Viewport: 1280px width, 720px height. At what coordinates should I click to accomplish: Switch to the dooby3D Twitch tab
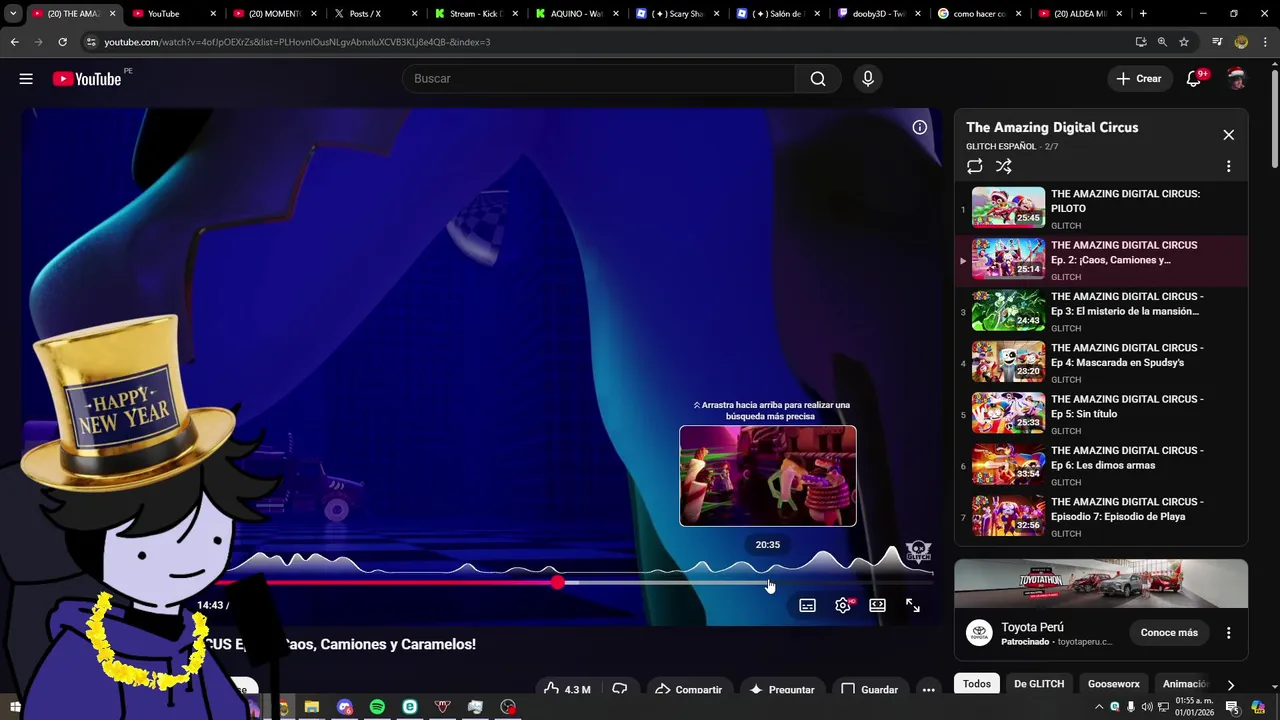pos(878,14)
